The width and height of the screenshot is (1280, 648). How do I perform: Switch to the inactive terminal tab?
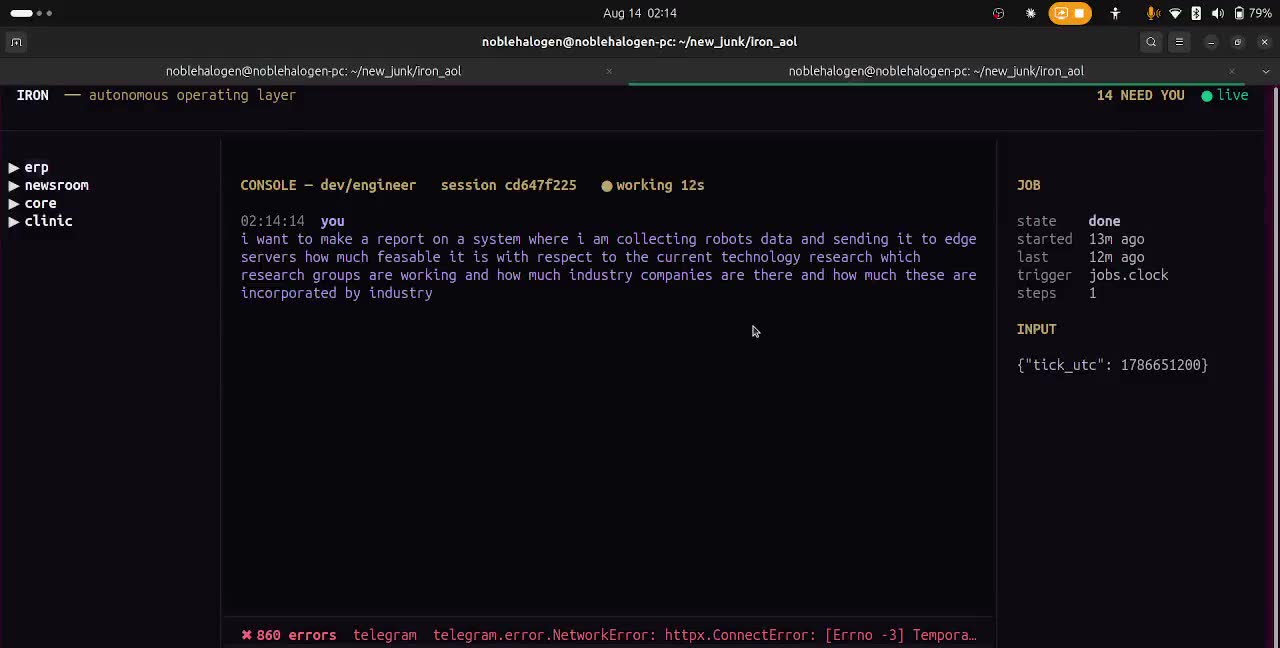pyautogui.click(x=313, y=71)
